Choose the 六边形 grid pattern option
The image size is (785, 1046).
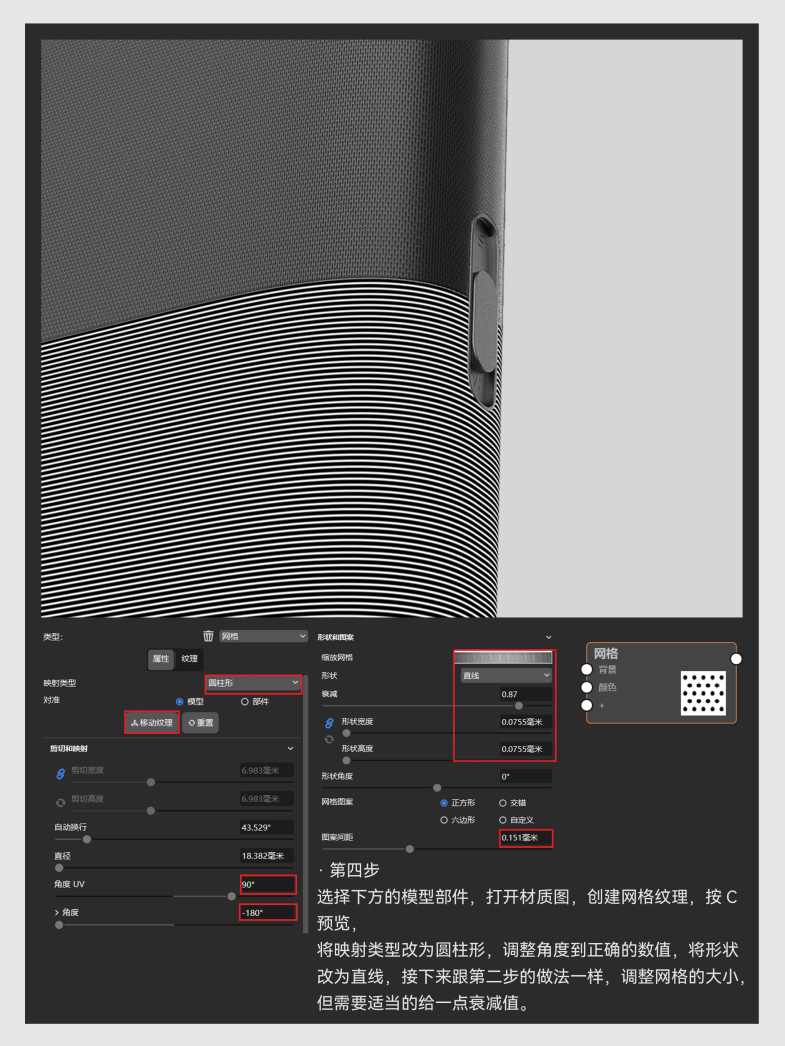click(444, 820)
